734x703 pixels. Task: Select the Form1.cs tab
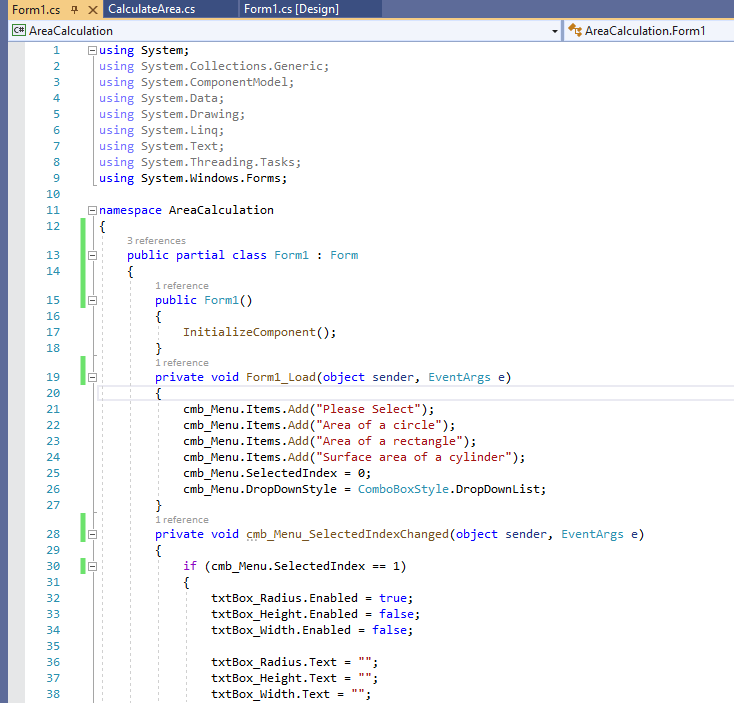point(36,9)
